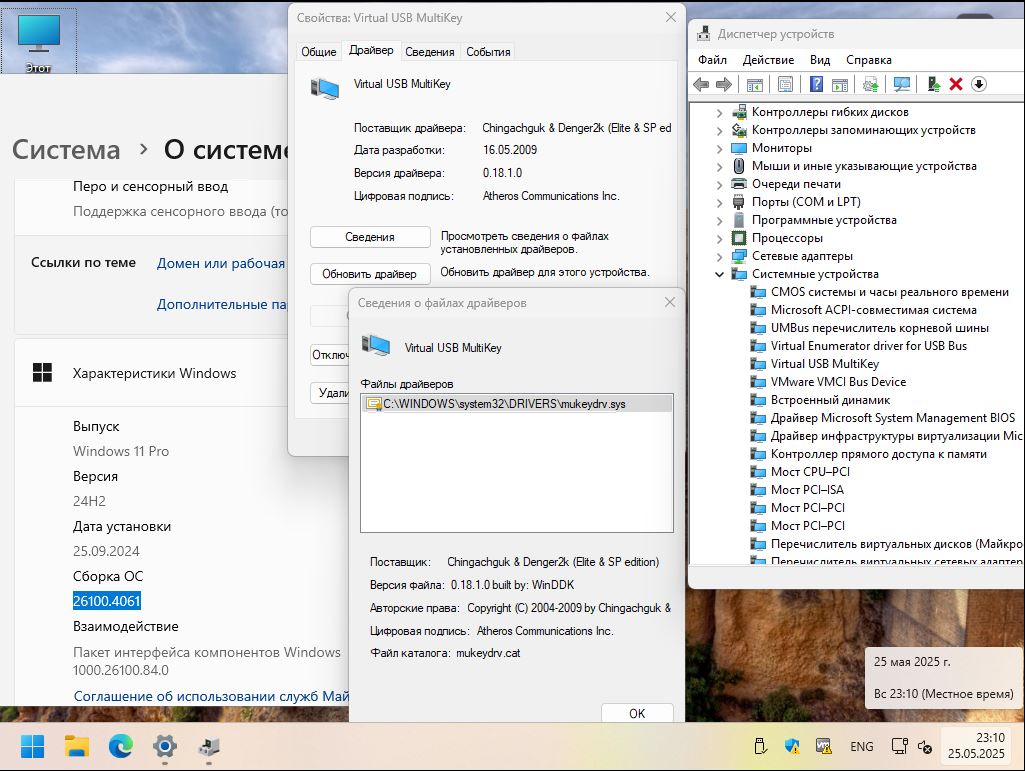Expand the Порты (COM и LPT) node
Viewport: 1025px width, 771px height.
click(x=719, y=202)
